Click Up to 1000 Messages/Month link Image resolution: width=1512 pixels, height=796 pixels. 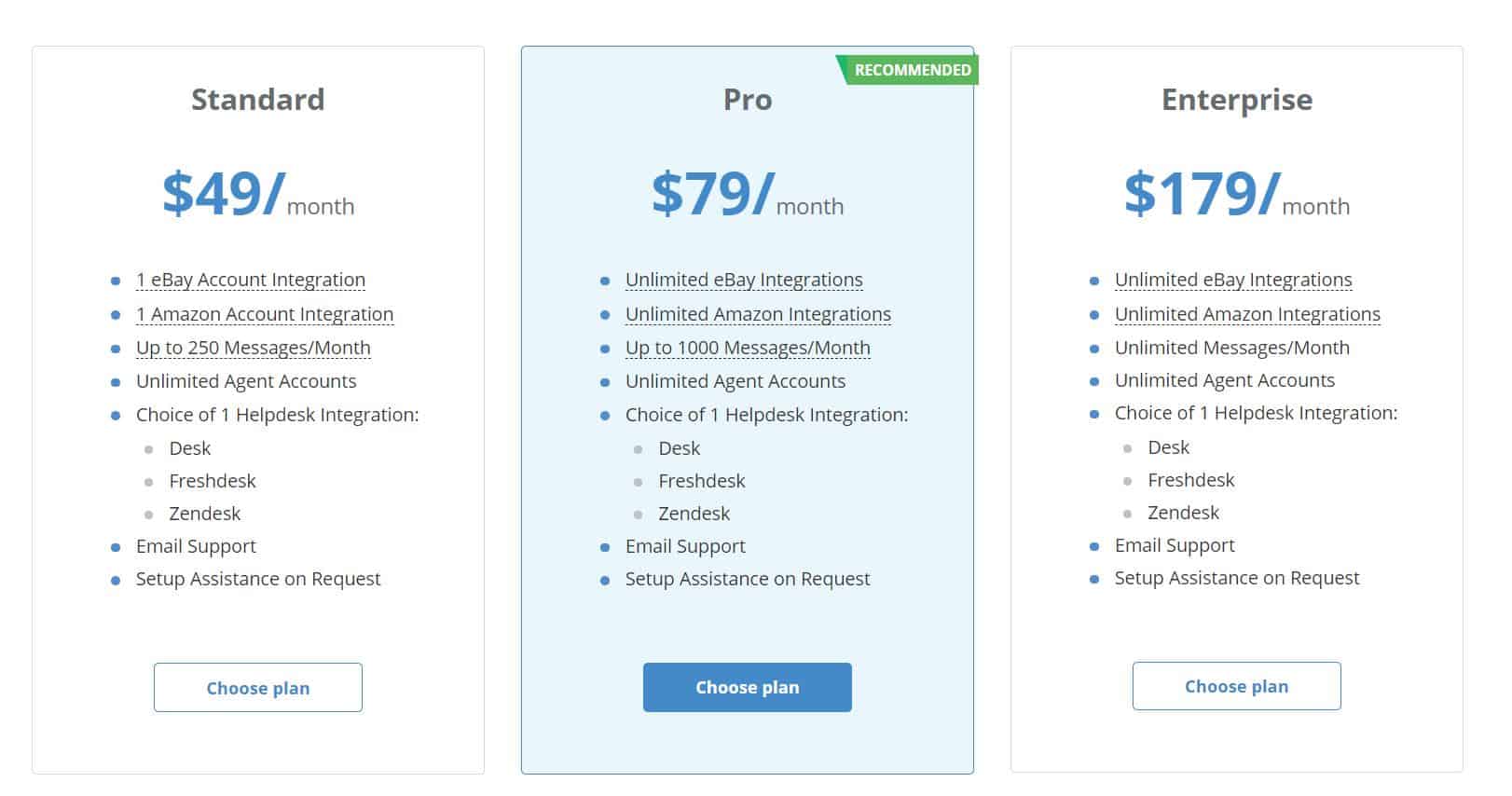pos(748,348)
